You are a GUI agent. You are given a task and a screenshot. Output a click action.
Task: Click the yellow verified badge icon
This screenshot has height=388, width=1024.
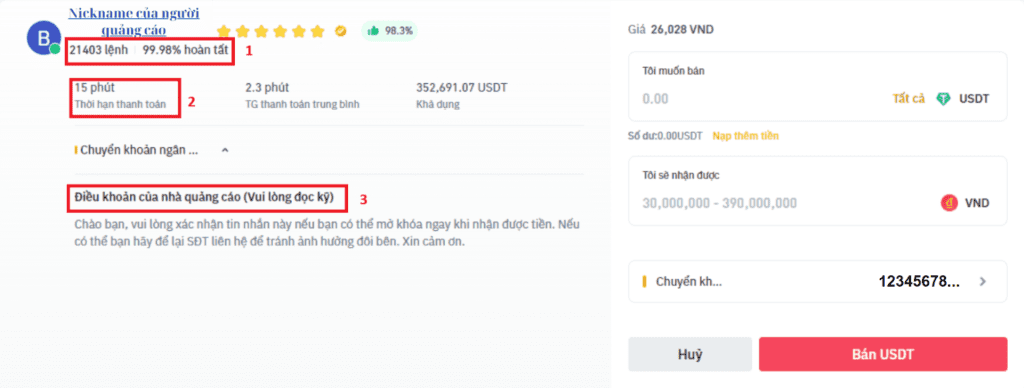[x=340, y=31]
